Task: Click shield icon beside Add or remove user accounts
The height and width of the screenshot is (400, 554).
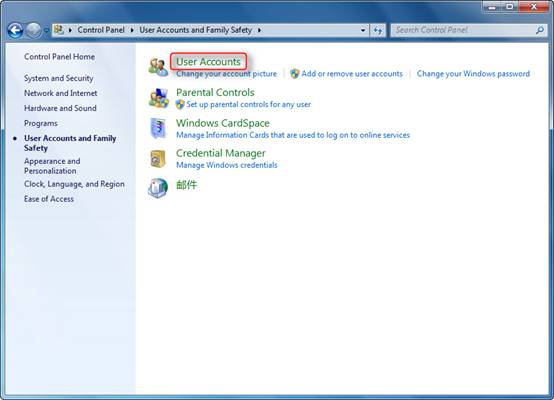Action: (x=294, y=73)
